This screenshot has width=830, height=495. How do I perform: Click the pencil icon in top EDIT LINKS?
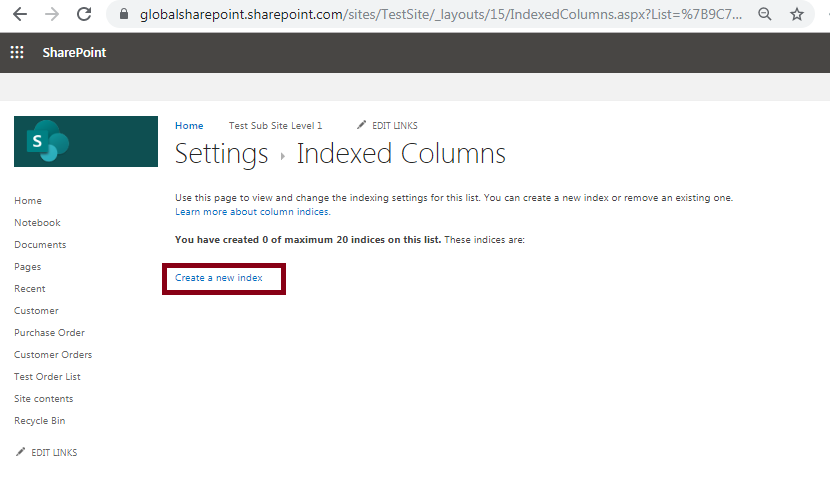[x=361, y=125]
